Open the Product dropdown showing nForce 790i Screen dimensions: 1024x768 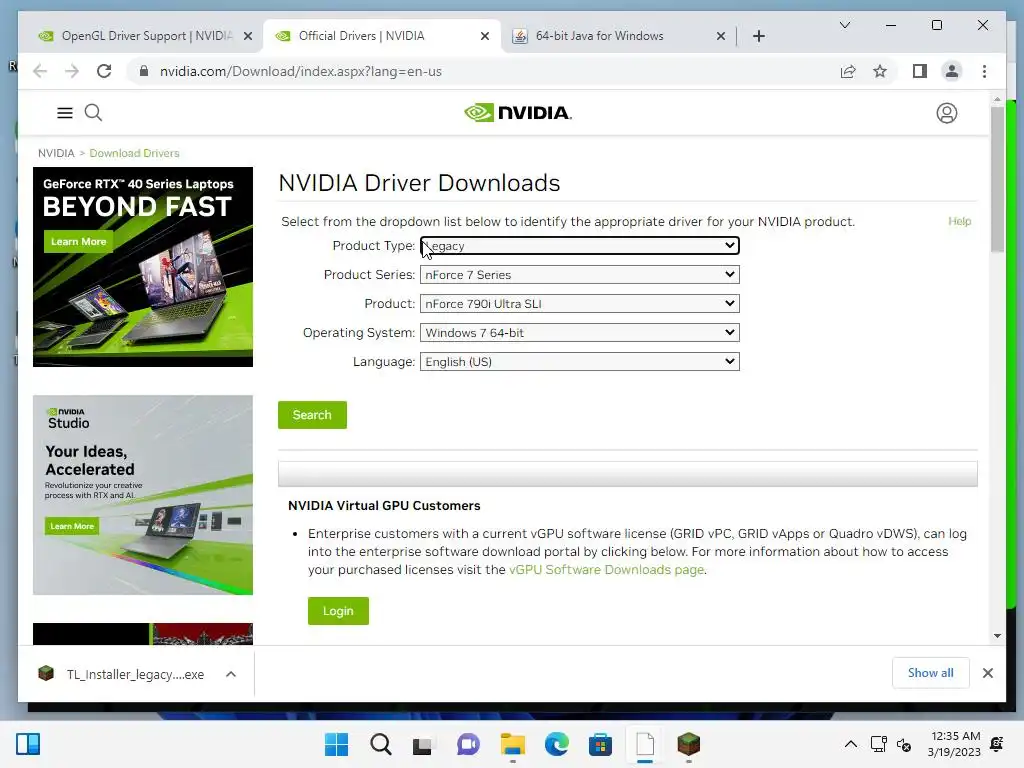pos(579,304)
